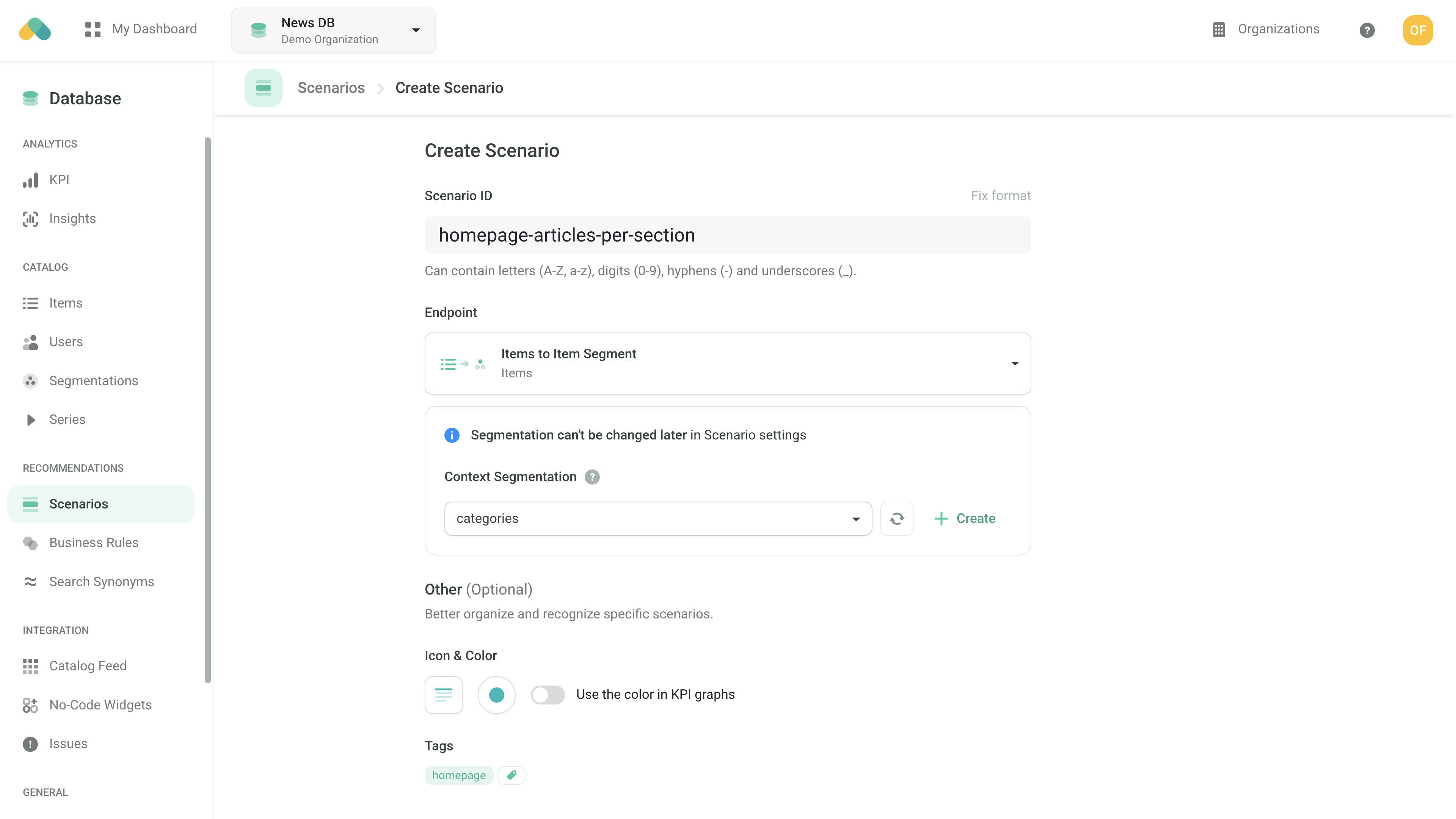Click the Context Segmentation help icon

pos(592,477)
